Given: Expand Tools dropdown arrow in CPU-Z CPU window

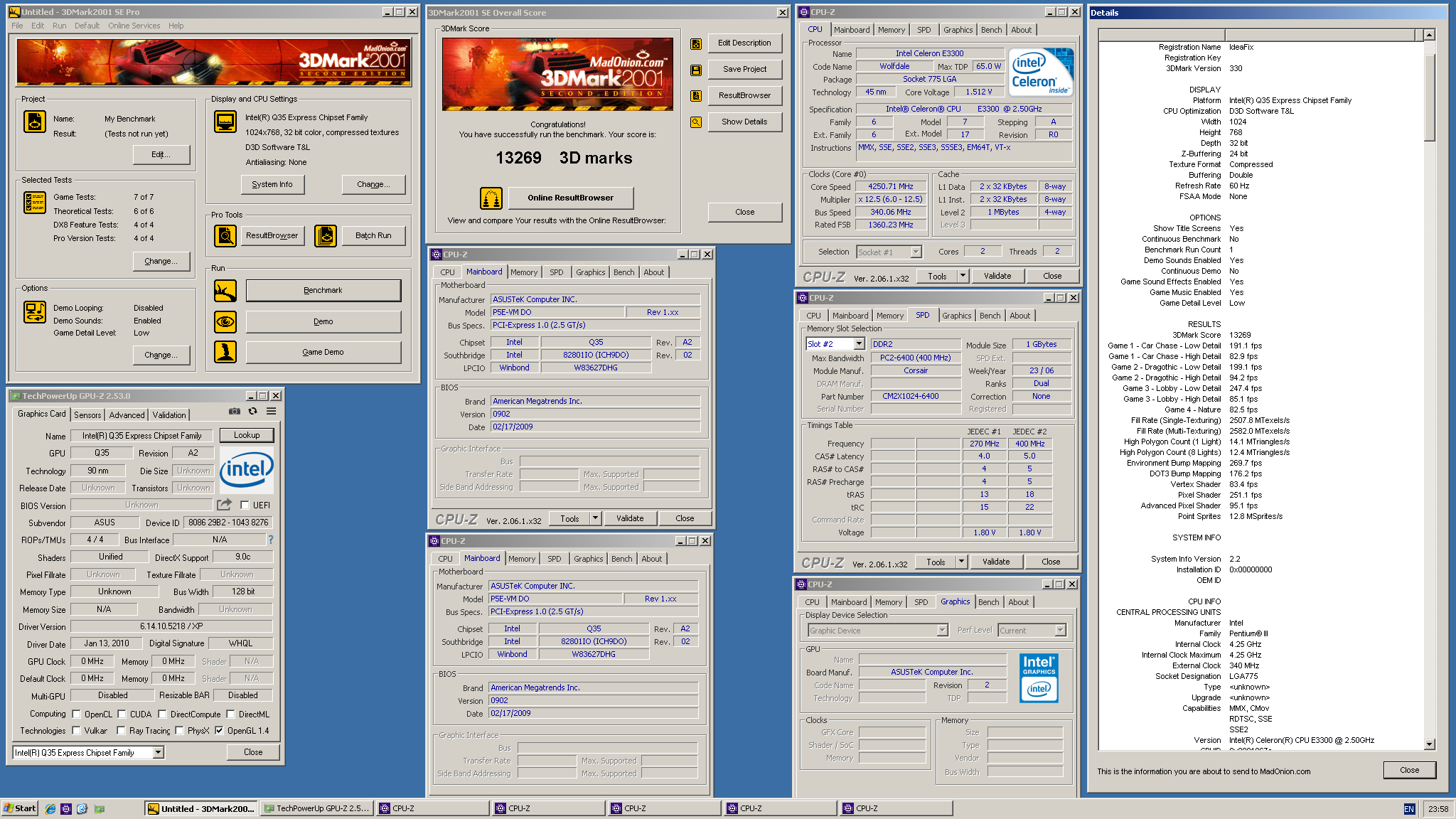Looking at the screenshot, I should click(963, 276).
